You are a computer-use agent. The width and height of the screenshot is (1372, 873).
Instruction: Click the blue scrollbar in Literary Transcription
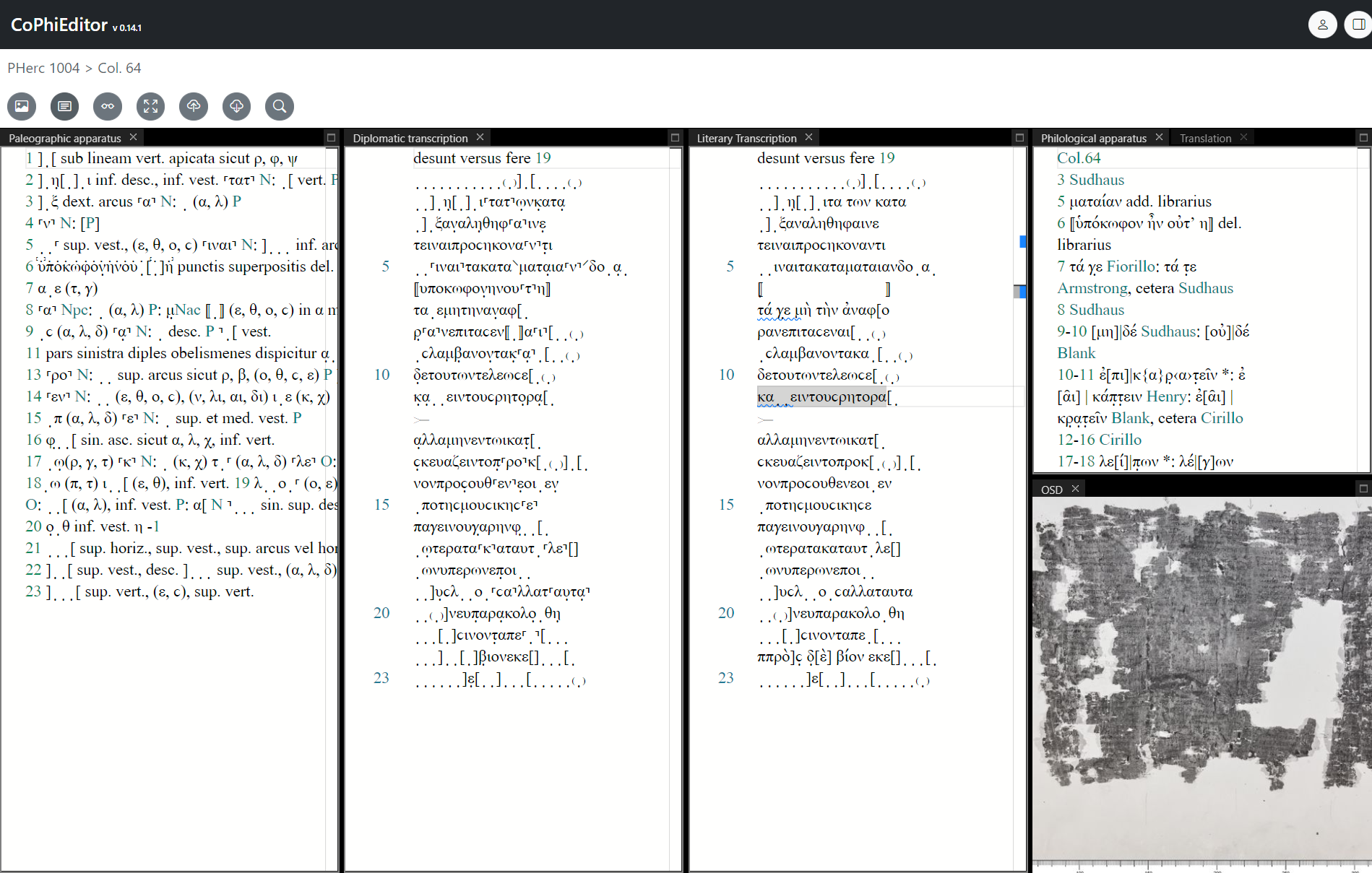click(x=1022, y=243)
